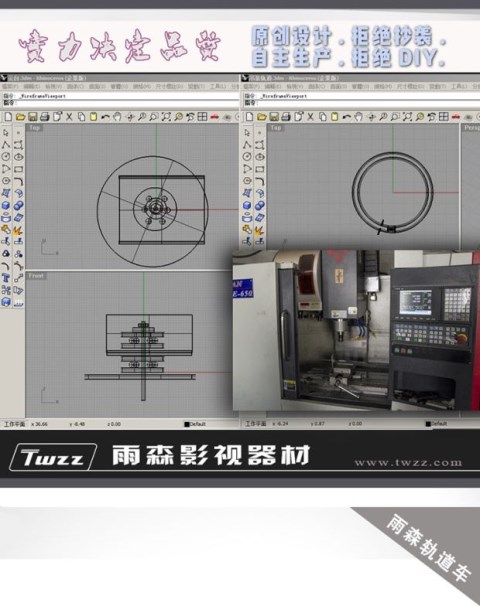The image size is (480, 613).
Task: Select the Text T tool in left window
Action: click(6, 278)
